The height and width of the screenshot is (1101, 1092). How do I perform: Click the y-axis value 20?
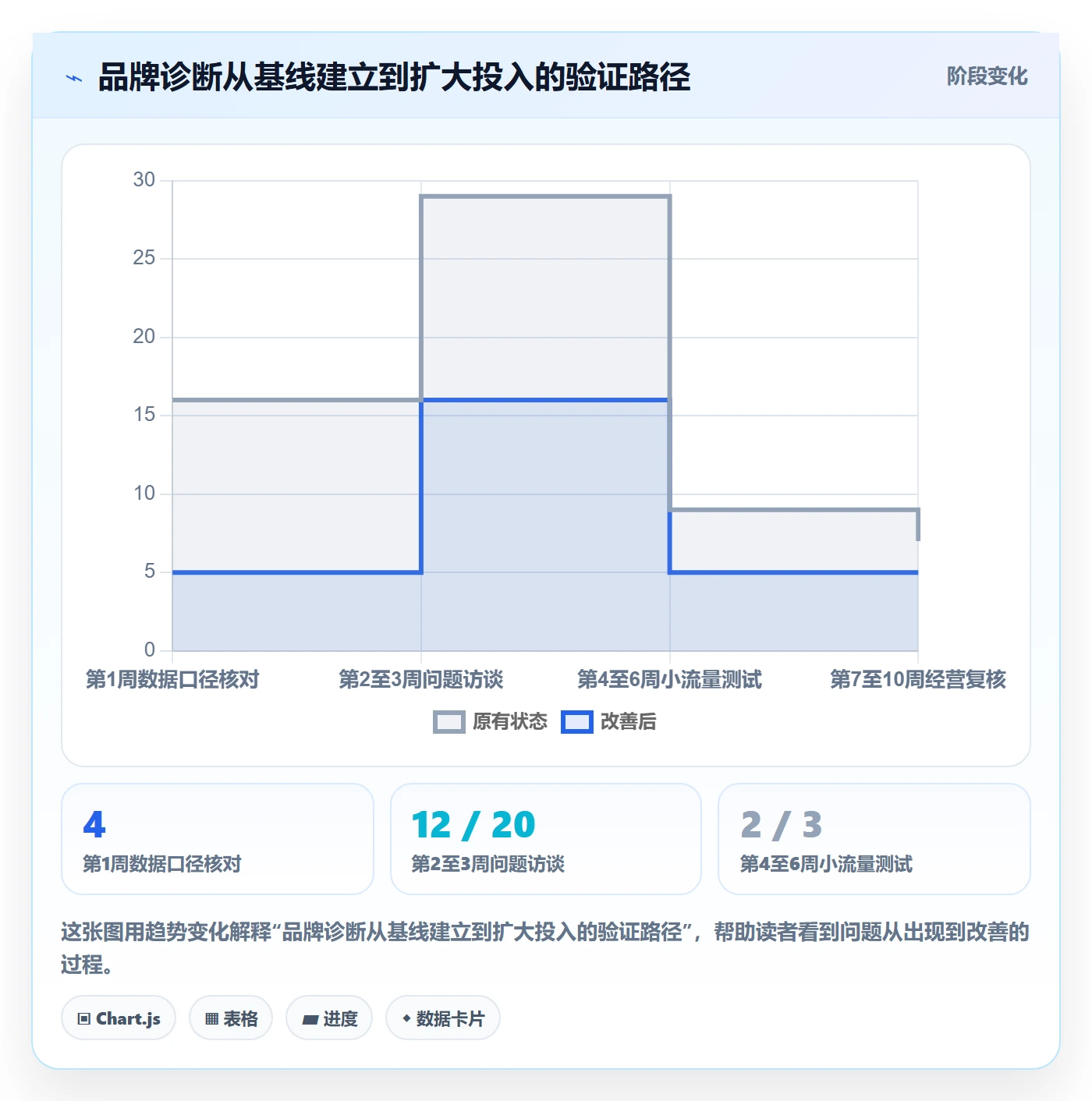144,337
